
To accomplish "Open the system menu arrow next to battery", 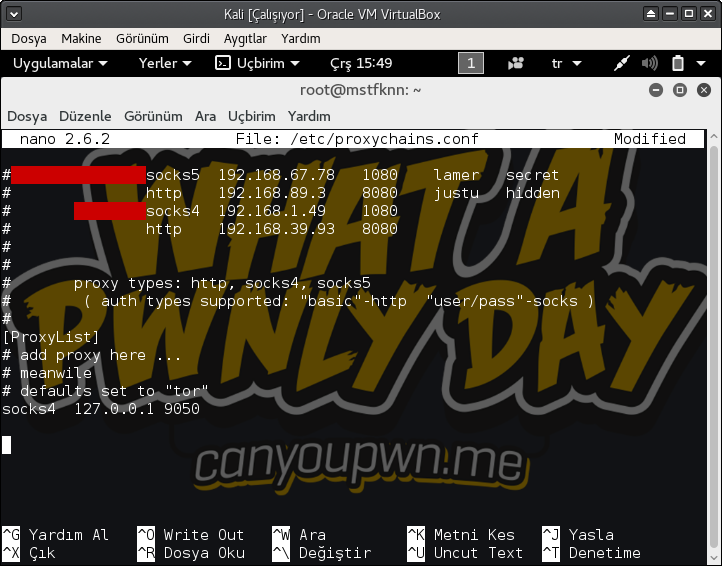I will 701,63.
